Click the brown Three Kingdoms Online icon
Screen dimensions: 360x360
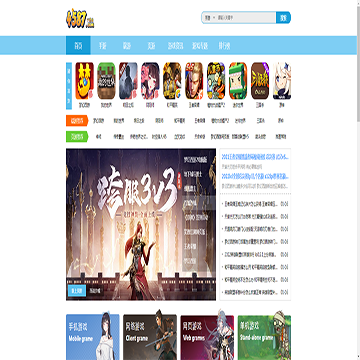click(x=260, y=81)
